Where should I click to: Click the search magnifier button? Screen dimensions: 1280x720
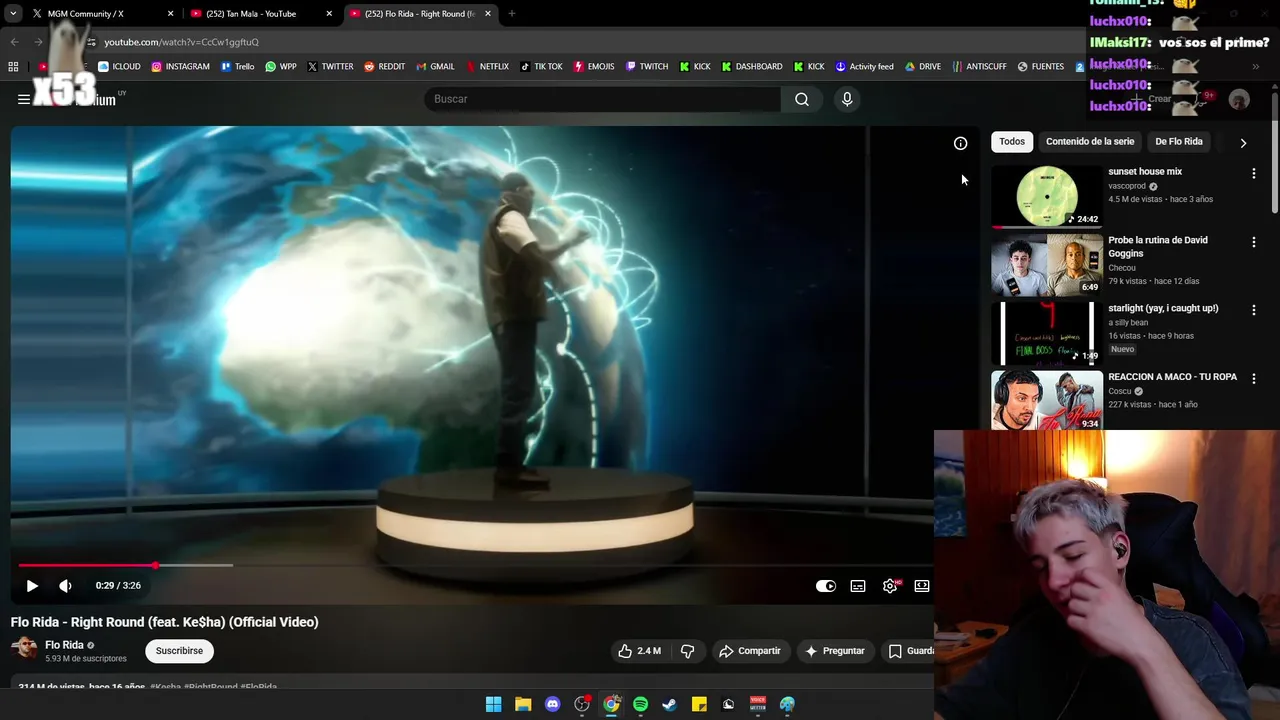(802, 99)
